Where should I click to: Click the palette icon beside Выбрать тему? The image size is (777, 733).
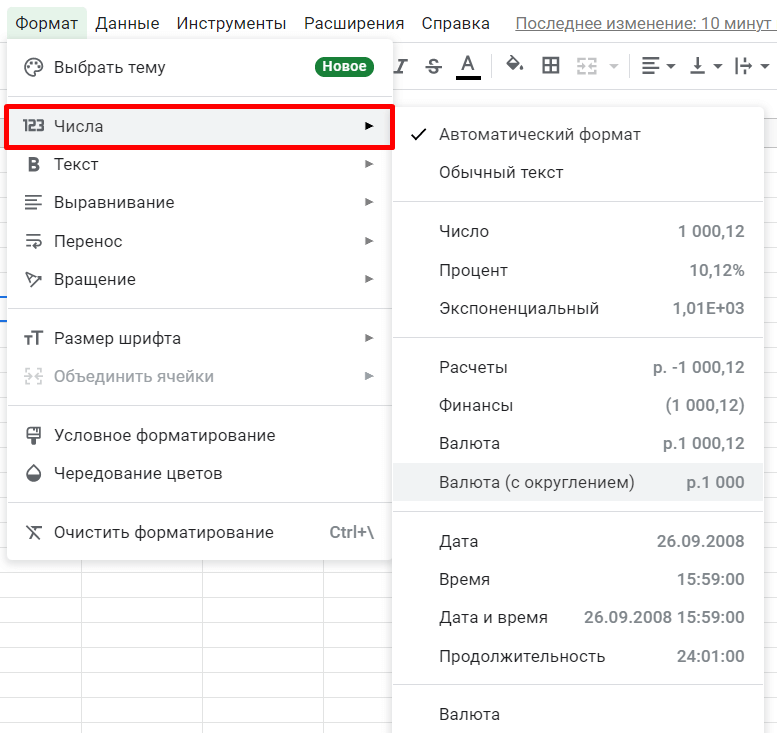point(34,67)
